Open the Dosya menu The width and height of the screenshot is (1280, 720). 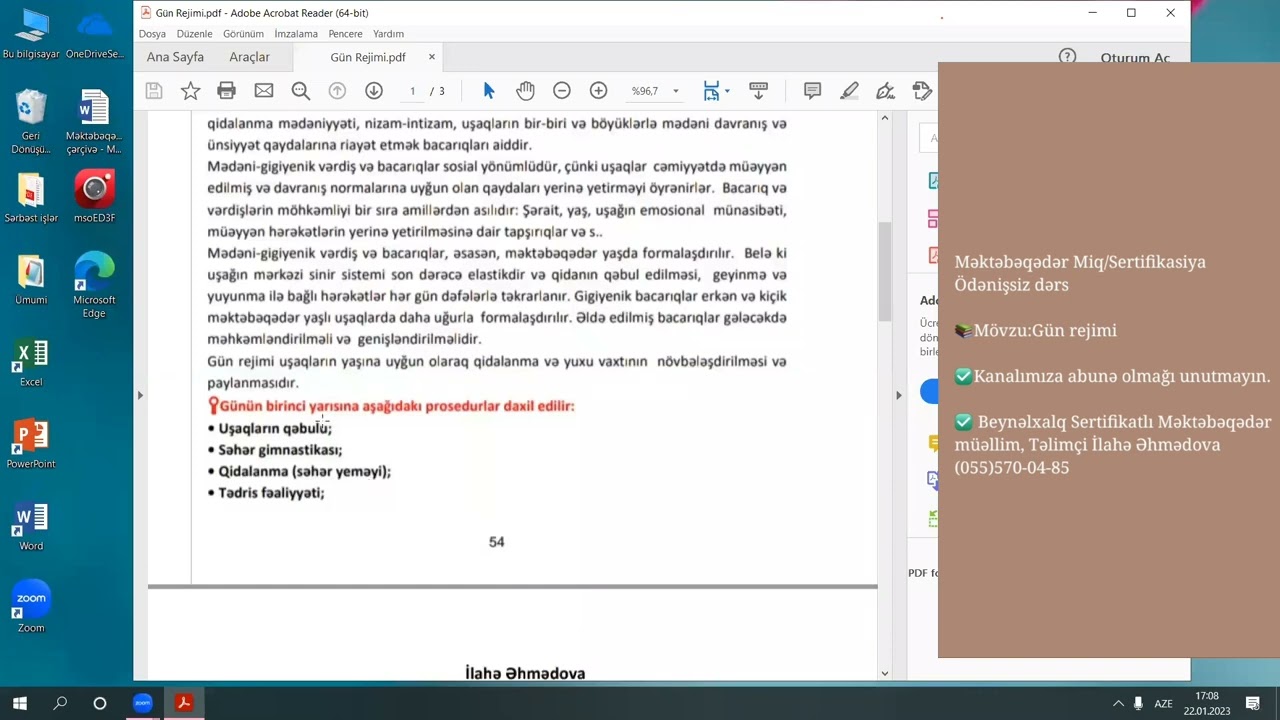click(152, 34)
